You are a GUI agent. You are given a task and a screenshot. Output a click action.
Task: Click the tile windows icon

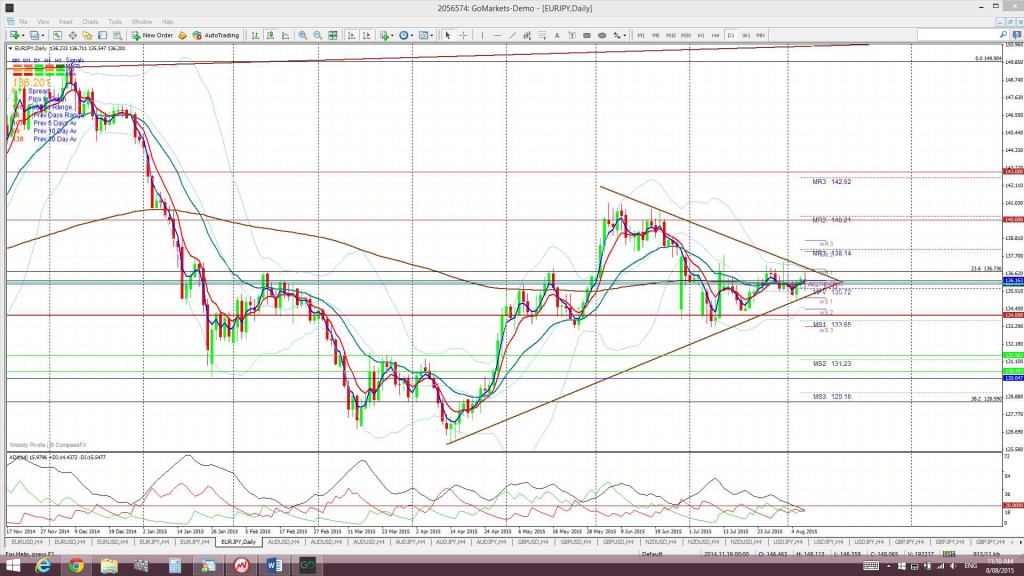pyautogui.click(x=332, y=35)
